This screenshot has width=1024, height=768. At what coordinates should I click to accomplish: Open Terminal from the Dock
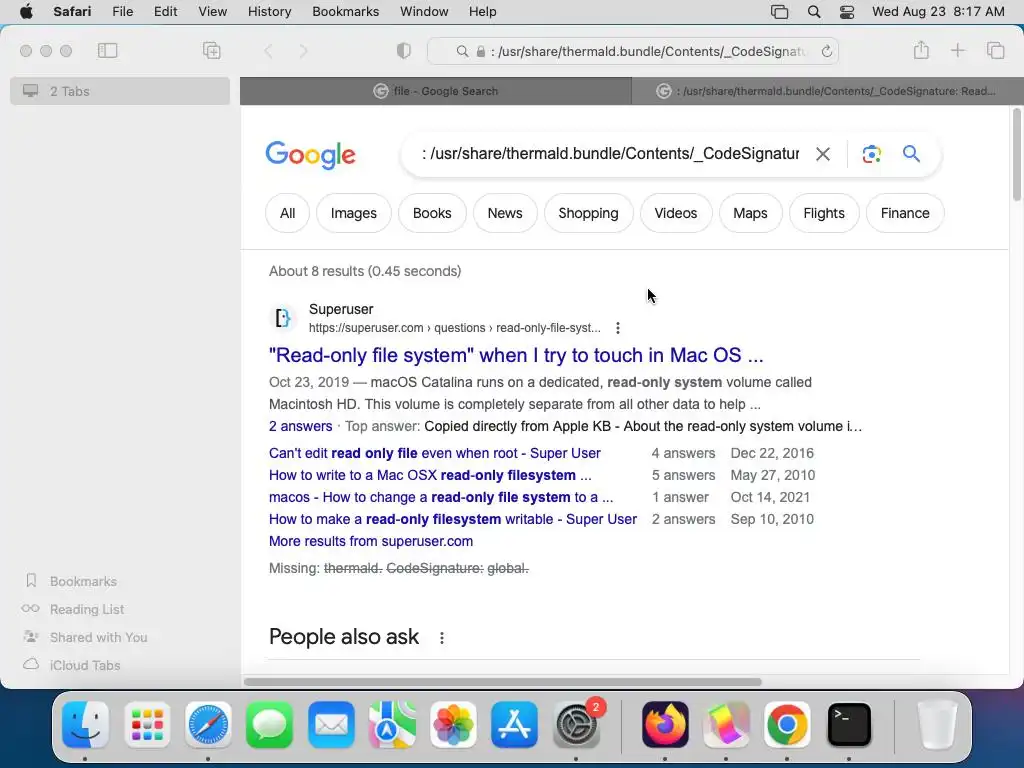click(849, 724)
